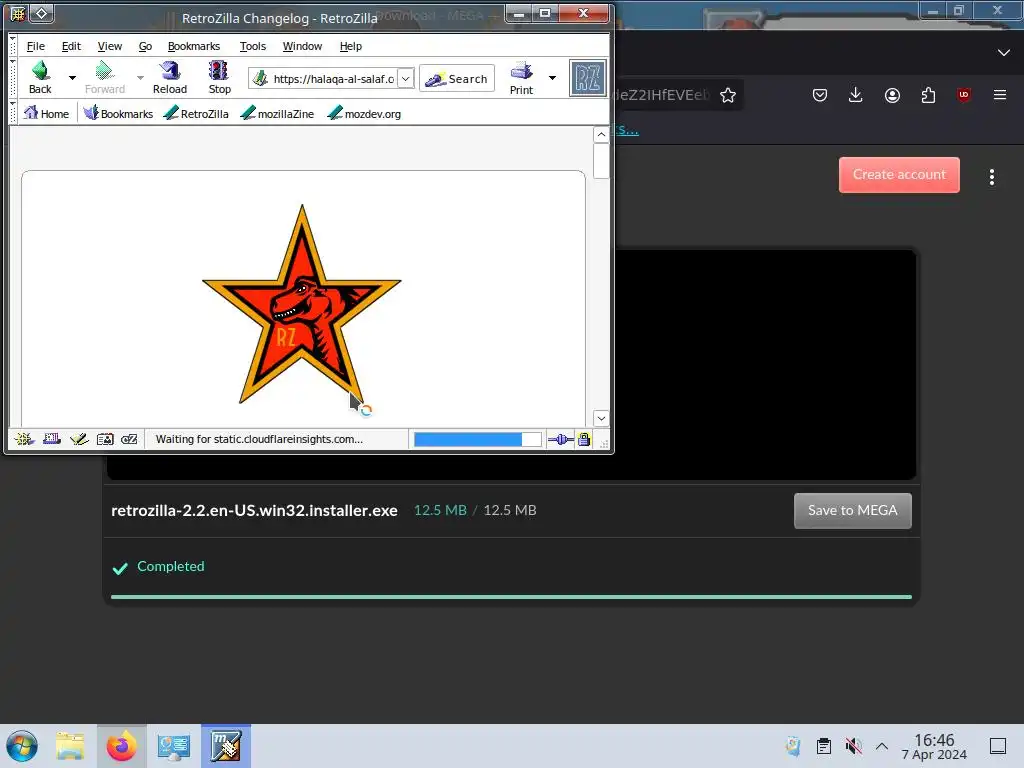Open Firefox extensions puzzle icon
Image resolution: width=1024 pixels, height=768 pixels.
click(x=928, y=95)
